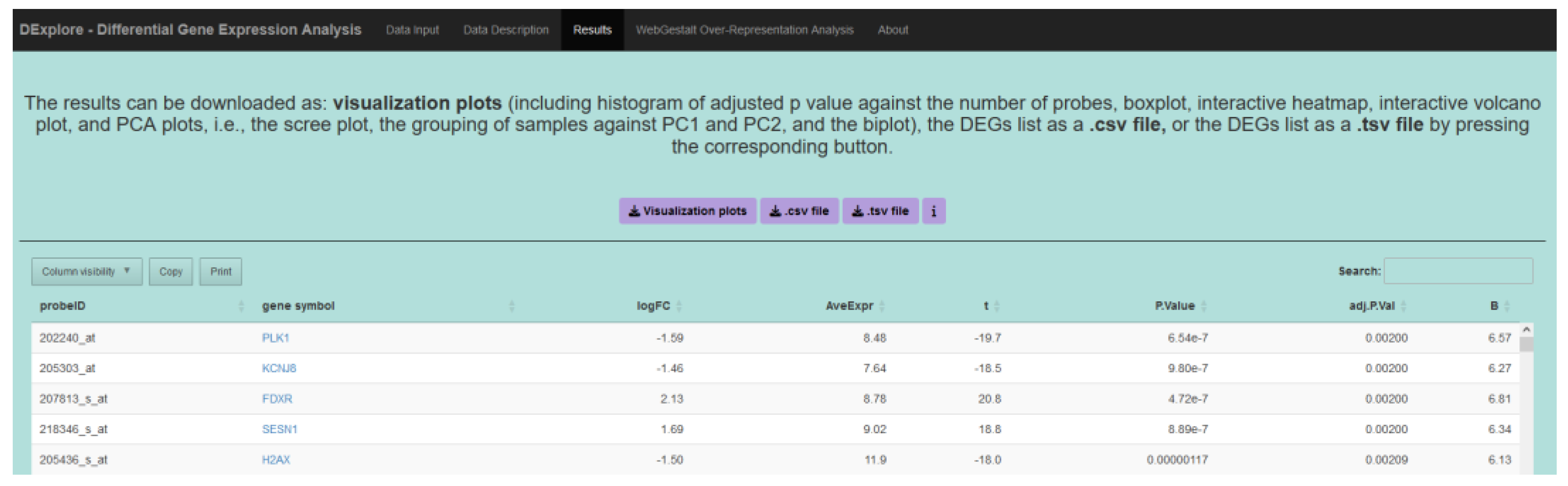Sort table by P.Value column
Viewport: 1568px width, 486px height.
tap(1175, 306)
